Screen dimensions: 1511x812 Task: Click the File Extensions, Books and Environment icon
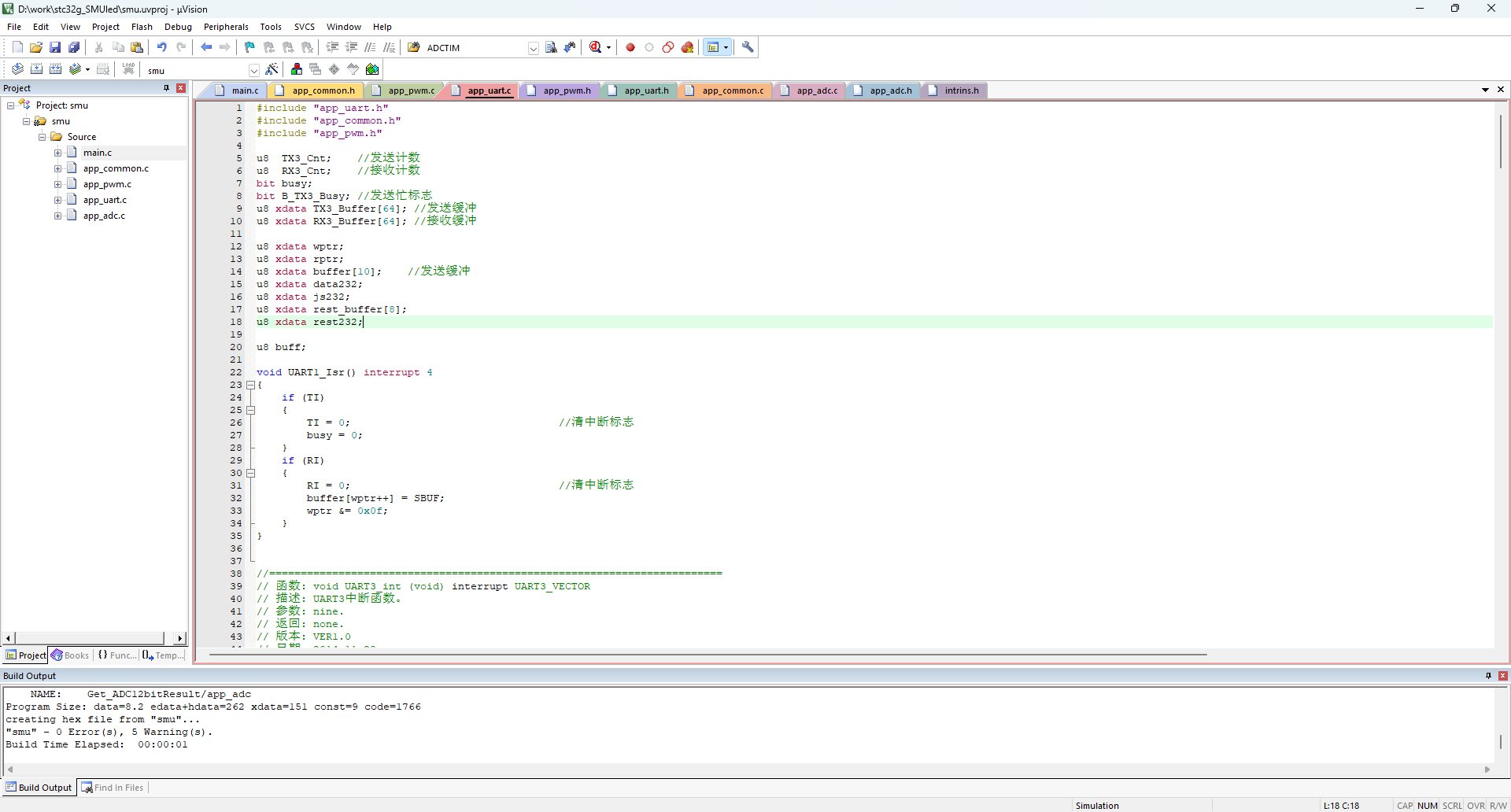tap(297, 69)
